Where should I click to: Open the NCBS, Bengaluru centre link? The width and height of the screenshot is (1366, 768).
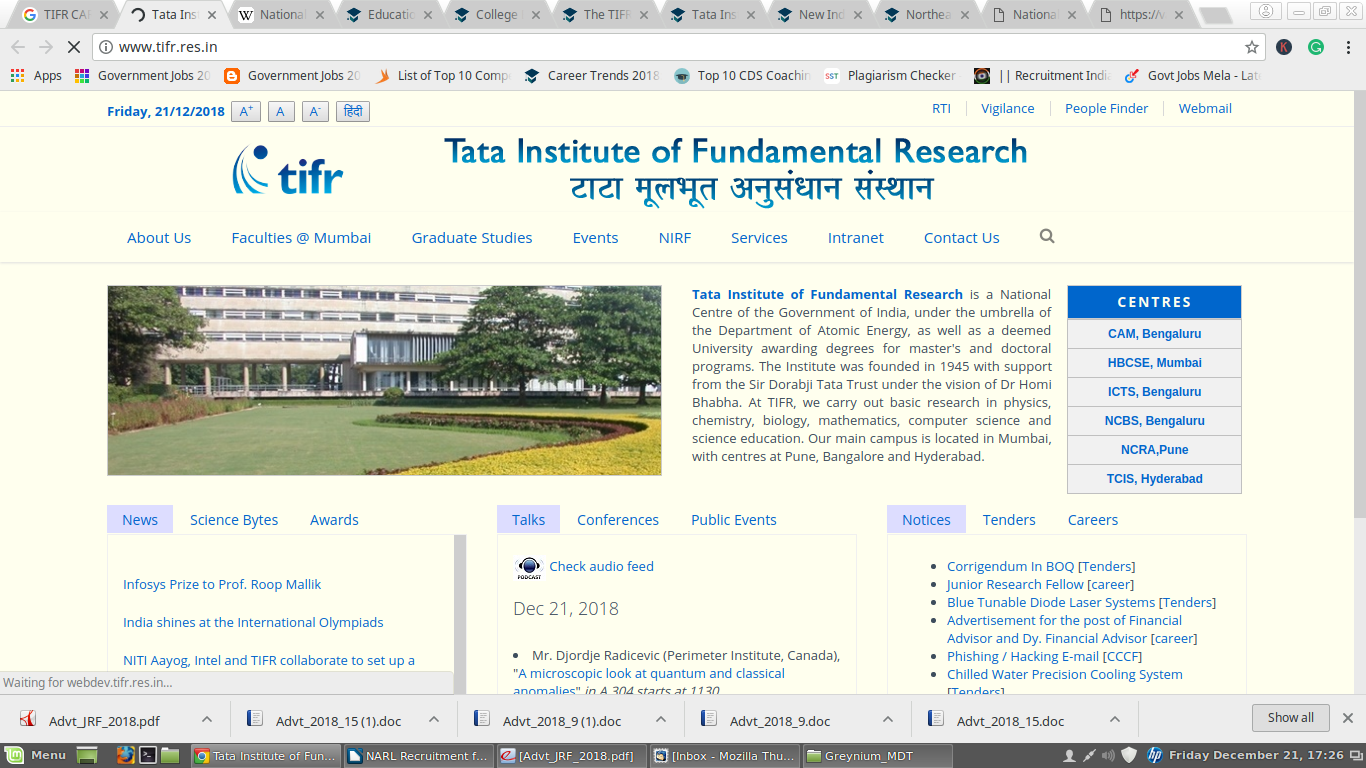click(1154, 421)
